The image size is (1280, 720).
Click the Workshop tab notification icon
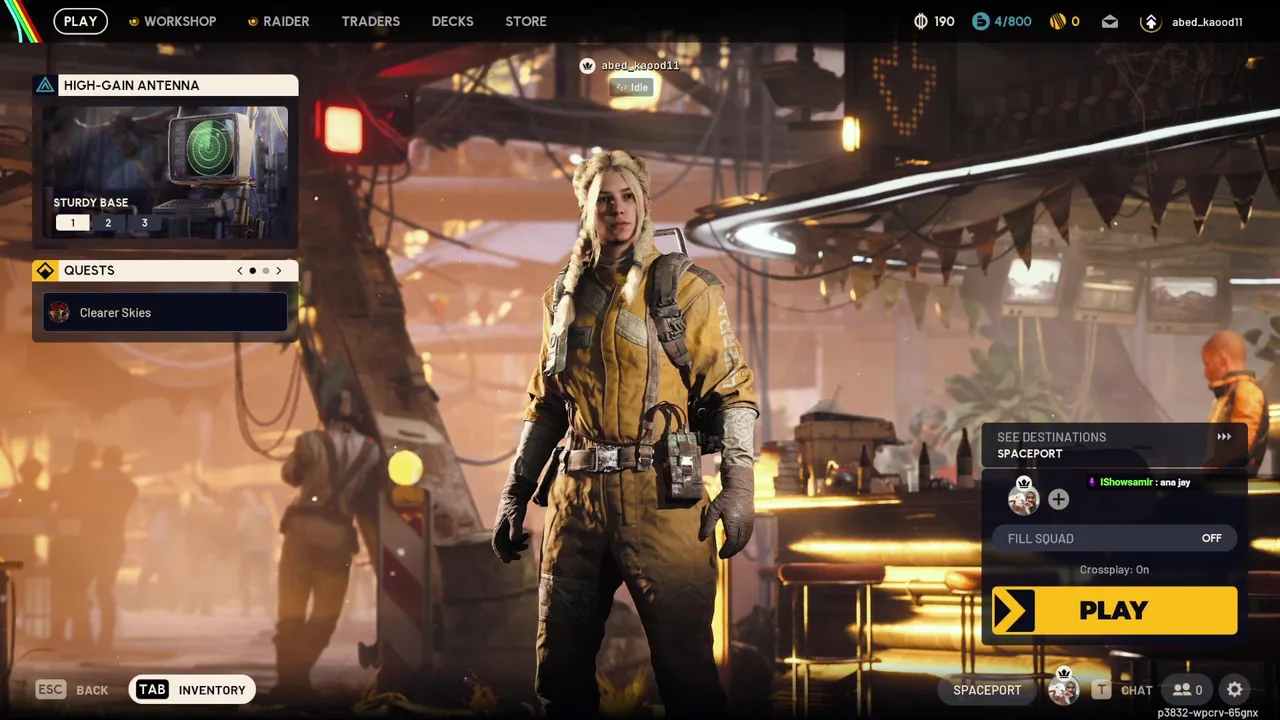tap(134, 21)
